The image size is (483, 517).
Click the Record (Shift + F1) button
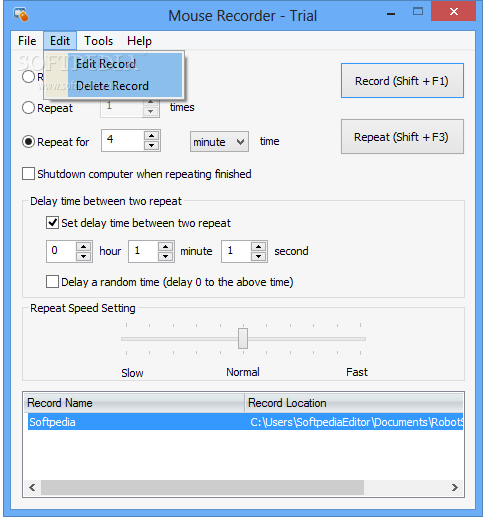tap(402, 81)
